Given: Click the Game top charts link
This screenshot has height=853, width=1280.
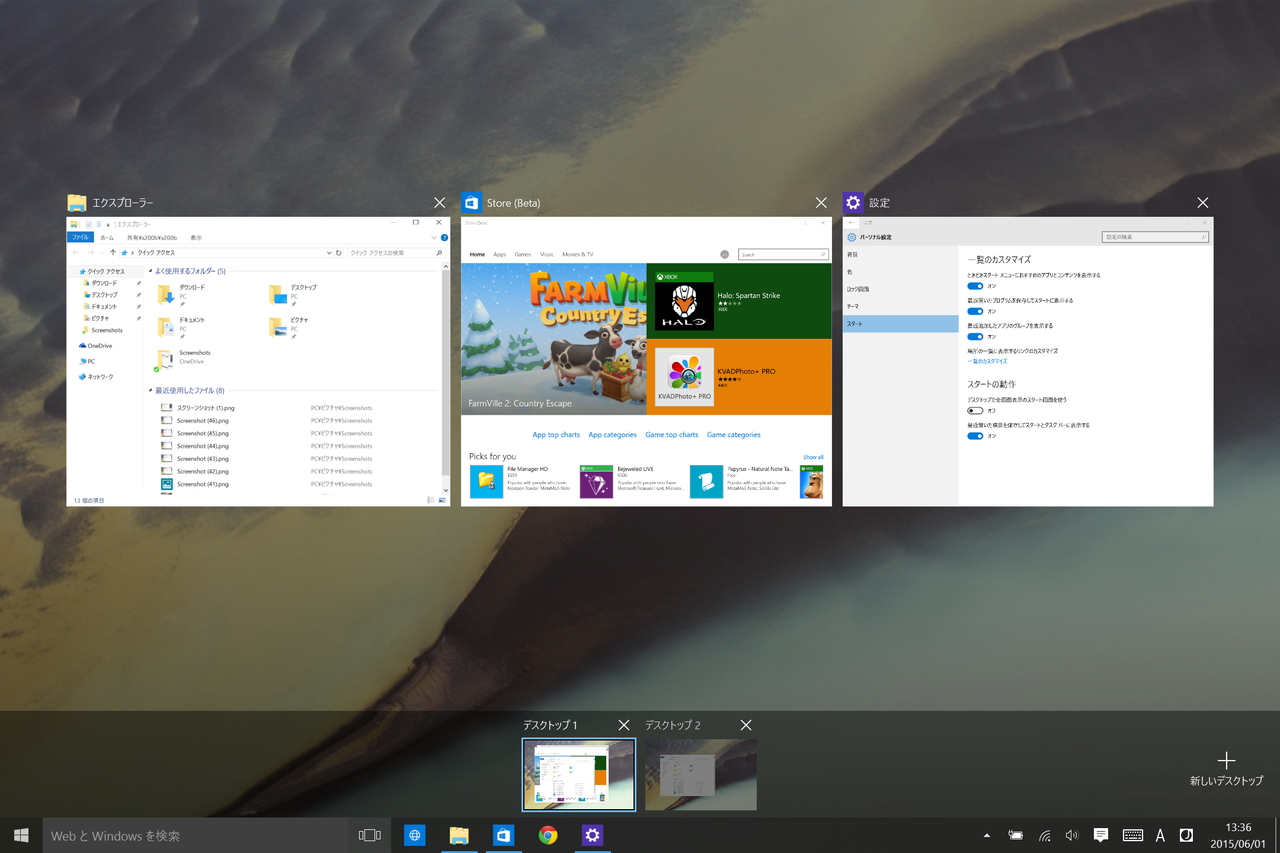Looking at the screenshot, I should (x=672, y=435).
